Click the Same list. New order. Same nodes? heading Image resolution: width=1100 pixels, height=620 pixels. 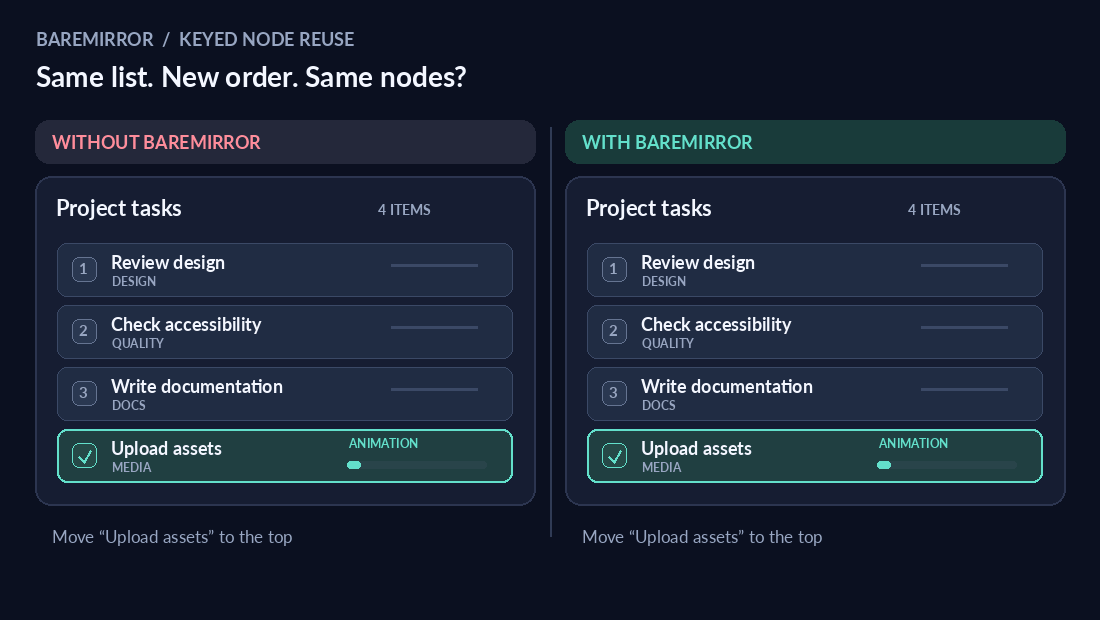[251, 77]
